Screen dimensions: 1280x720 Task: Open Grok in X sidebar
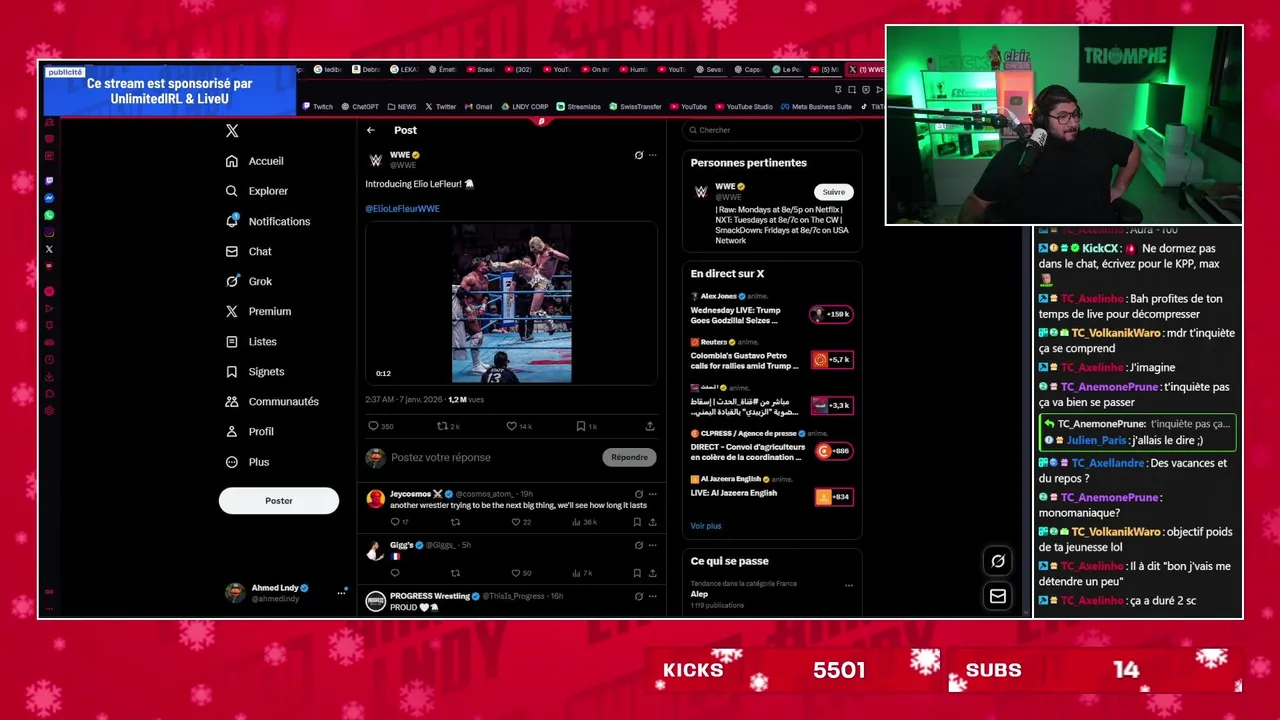[x=249, y=281]
